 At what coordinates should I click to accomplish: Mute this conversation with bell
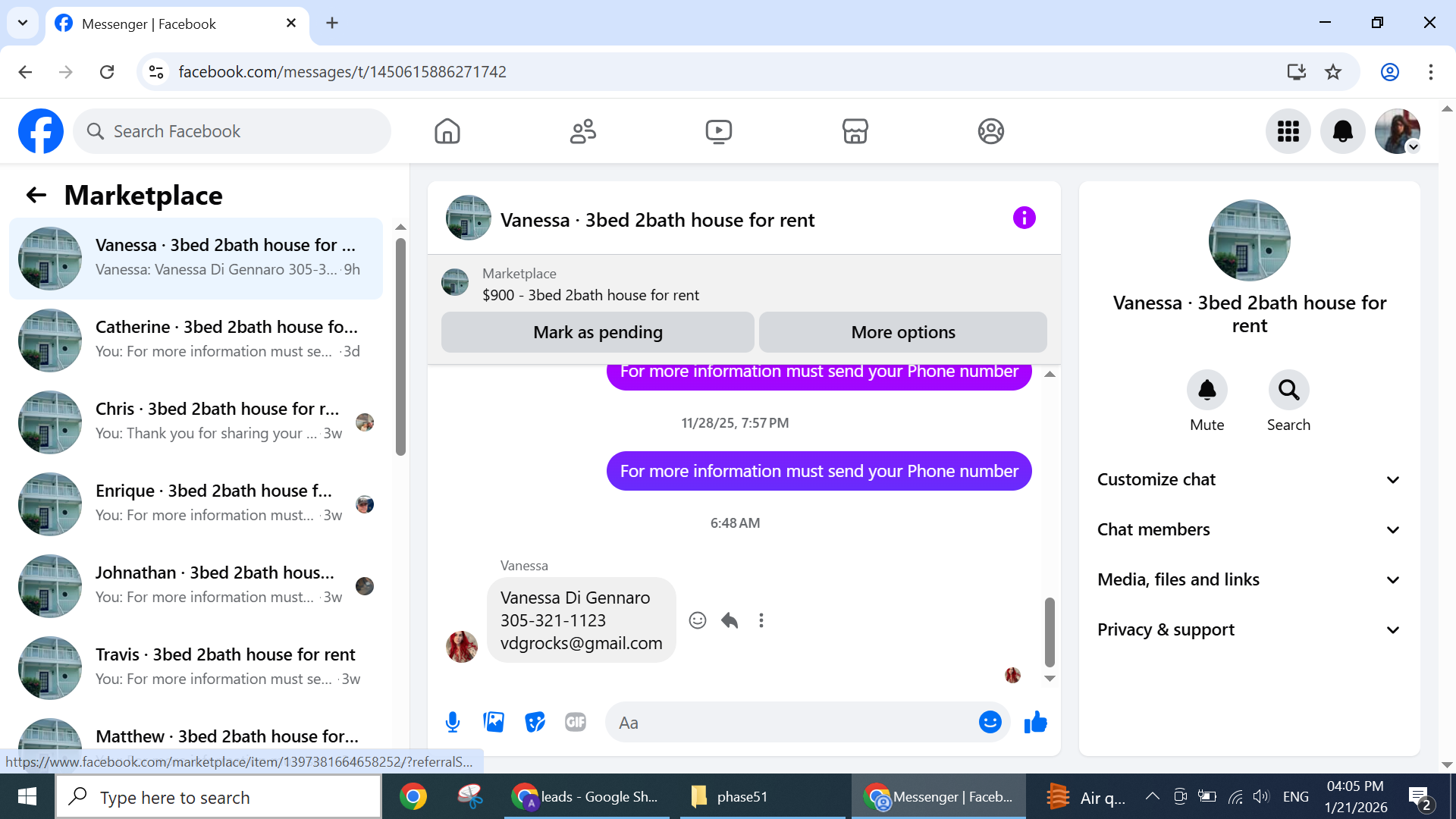click(1207, 390)
